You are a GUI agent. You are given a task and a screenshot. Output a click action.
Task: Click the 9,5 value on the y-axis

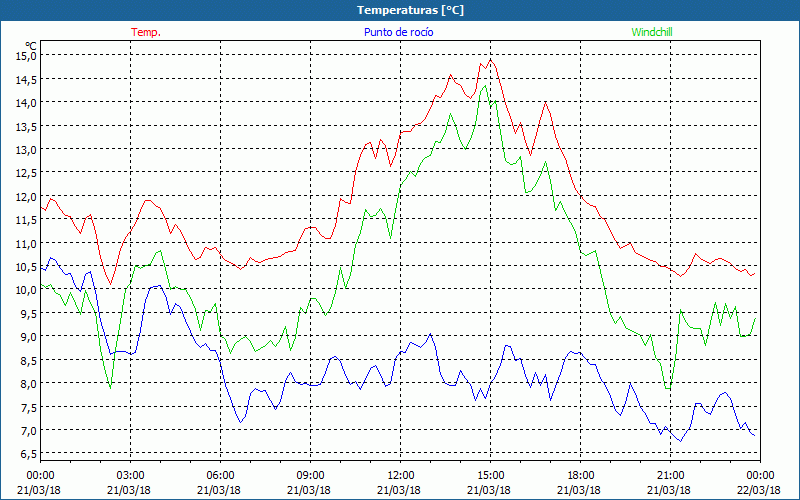(x=29, y=313)
